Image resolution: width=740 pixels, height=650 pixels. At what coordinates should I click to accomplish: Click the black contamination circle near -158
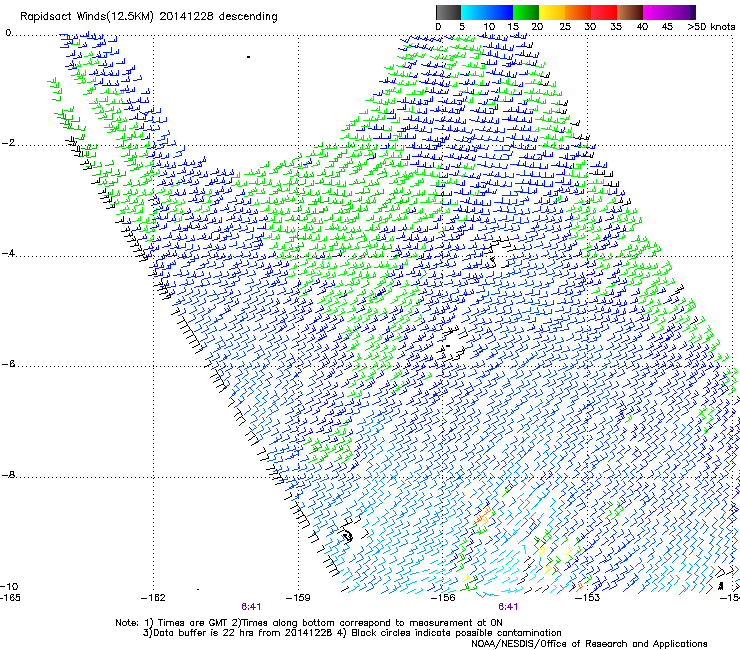click(x=348, y=536)
